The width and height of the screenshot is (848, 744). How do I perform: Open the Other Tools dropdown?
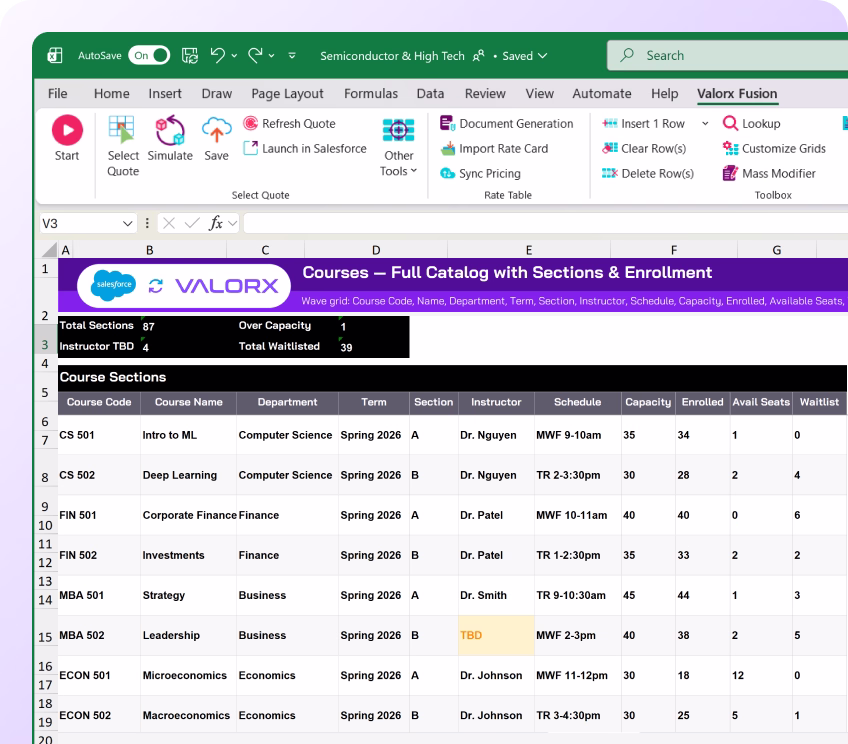pyautogui.click(x=399, y=147)
